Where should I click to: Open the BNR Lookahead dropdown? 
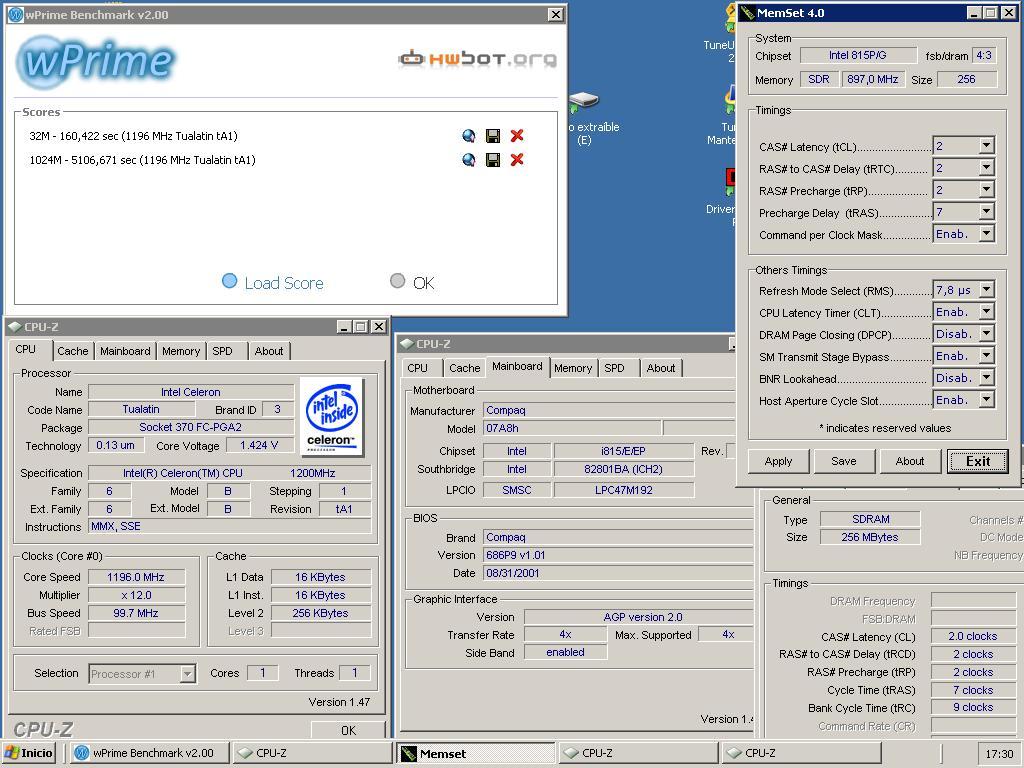(986, 378)
